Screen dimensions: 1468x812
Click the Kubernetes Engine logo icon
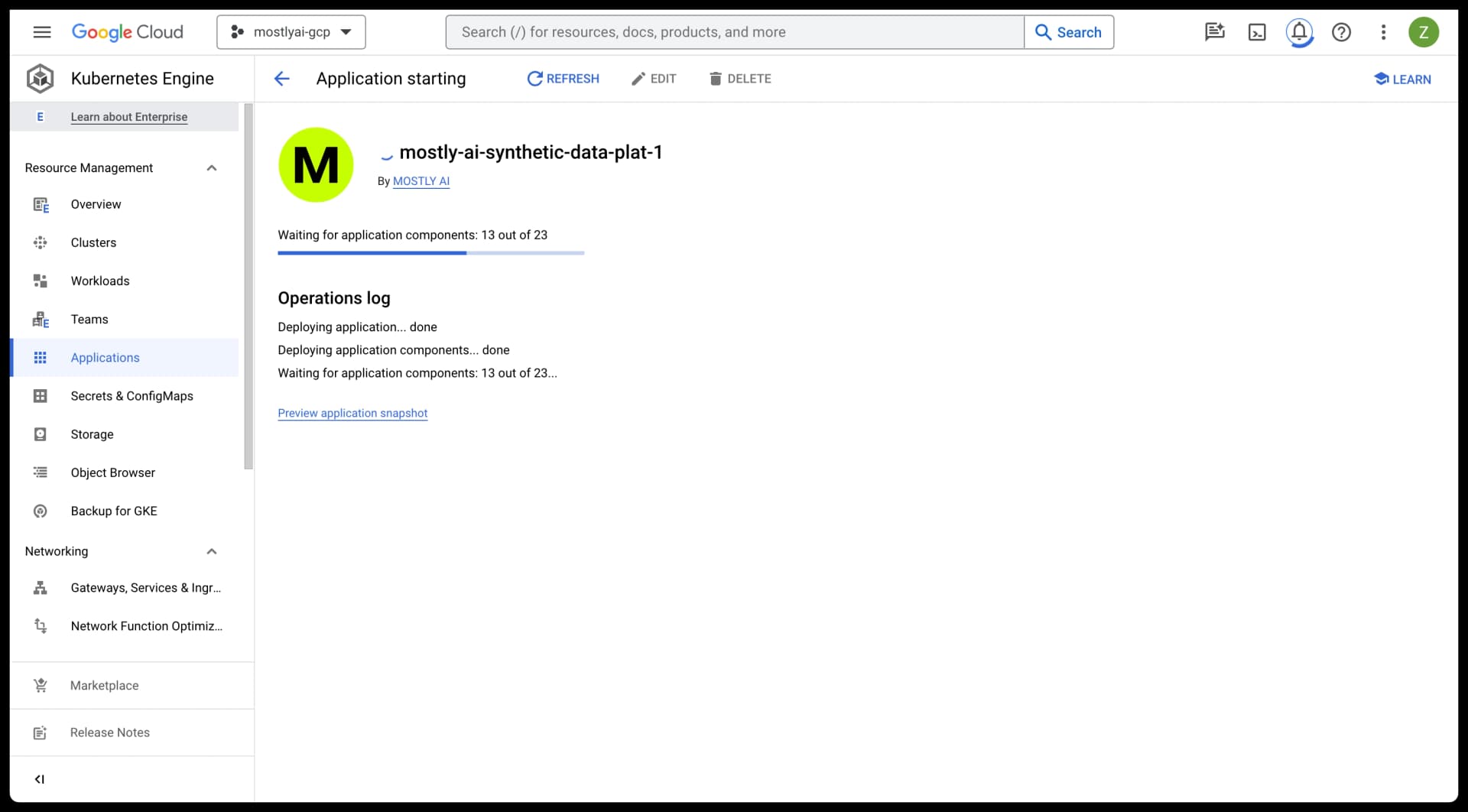pos(40,78)
